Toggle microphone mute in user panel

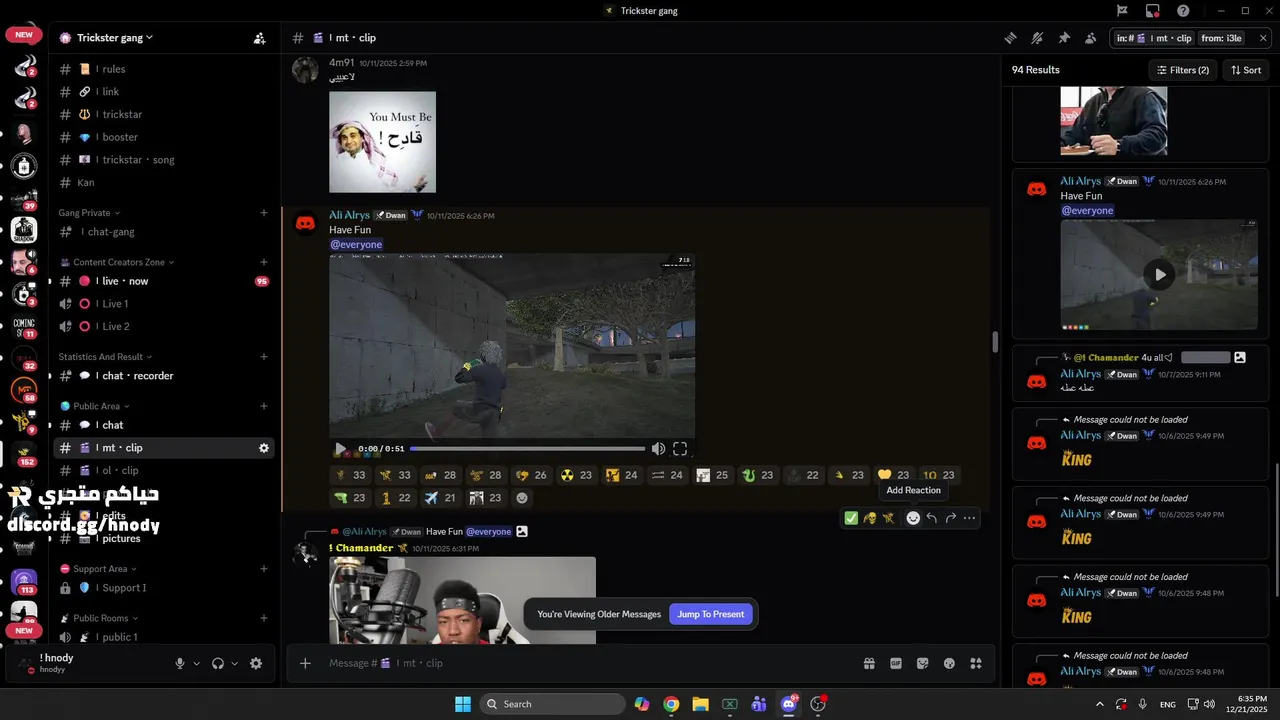coord(180,664)
